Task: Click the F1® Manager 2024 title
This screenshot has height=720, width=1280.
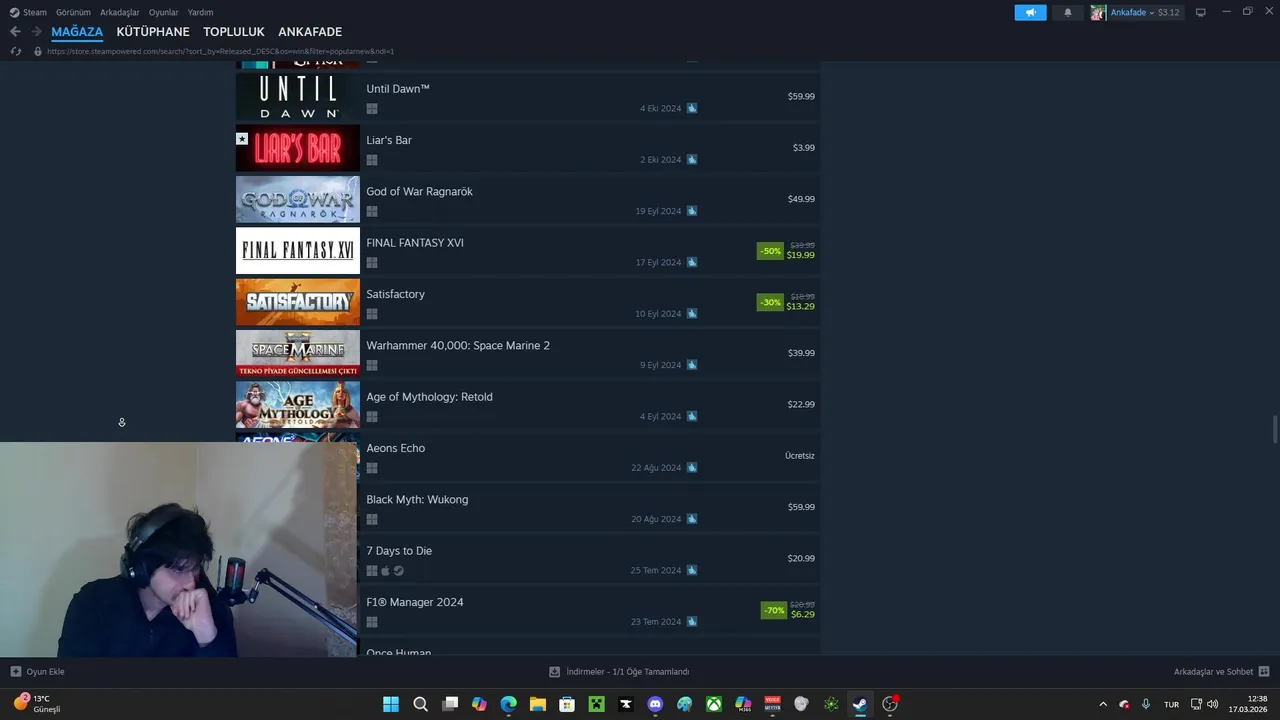Action: (x=415, y=602)
